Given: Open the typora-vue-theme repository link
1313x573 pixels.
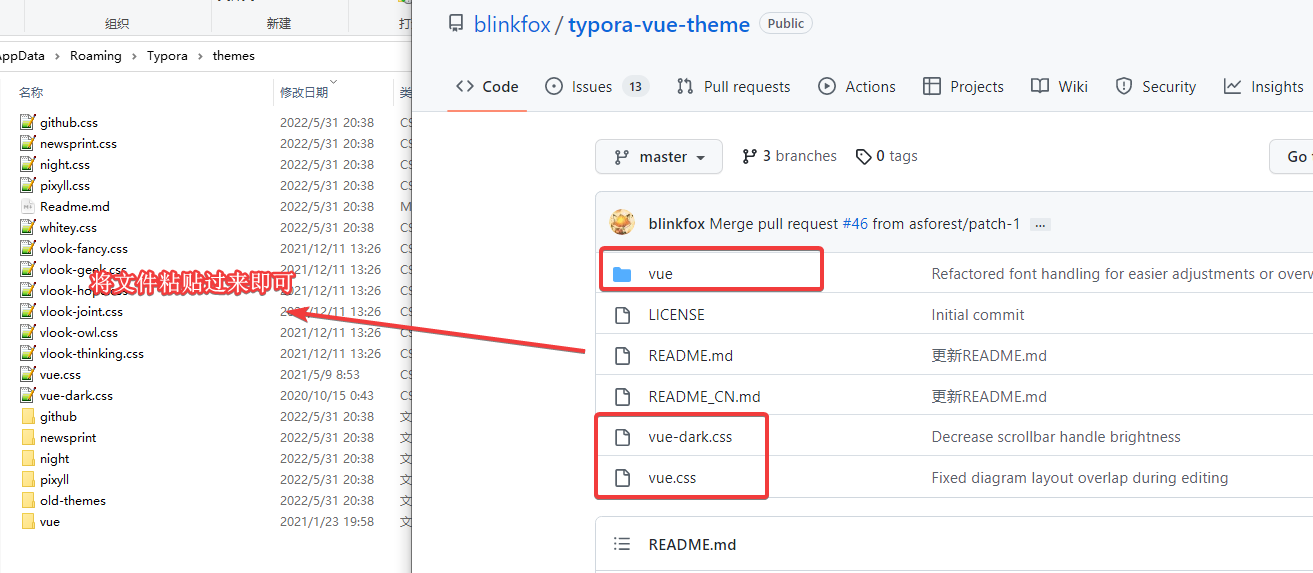Looking at the screenshot, I should (659, 24).
